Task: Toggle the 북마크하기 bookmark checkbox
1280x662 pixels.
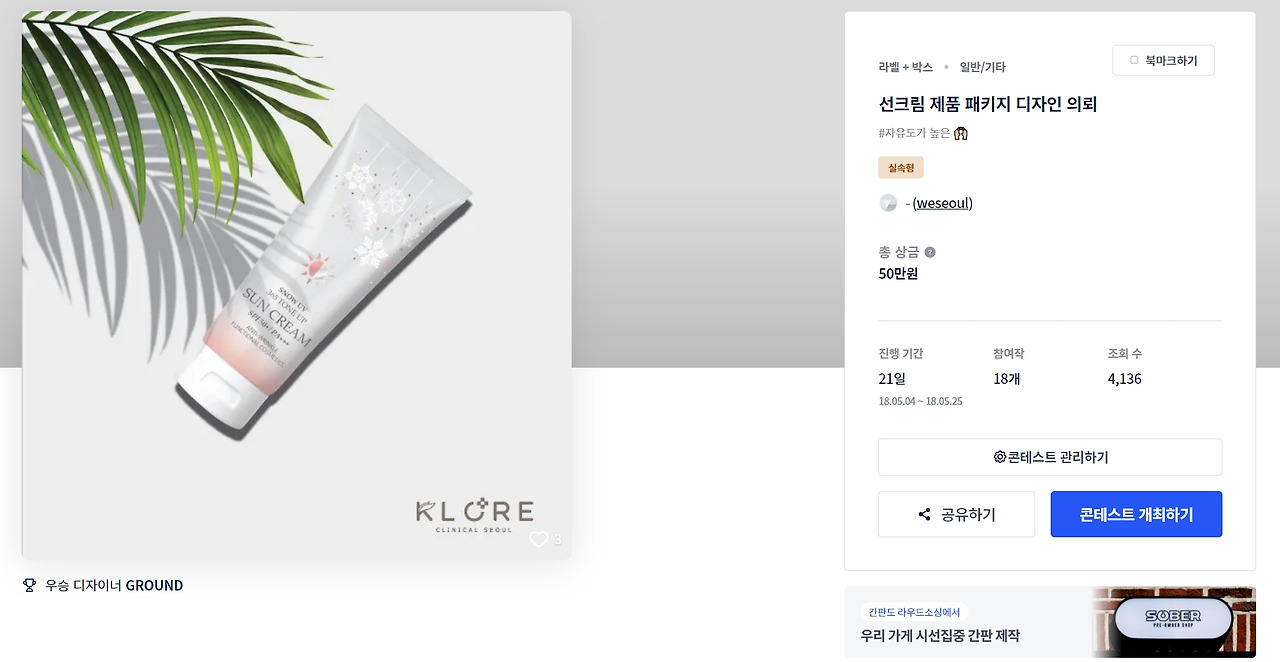Action: [1134, 60]
